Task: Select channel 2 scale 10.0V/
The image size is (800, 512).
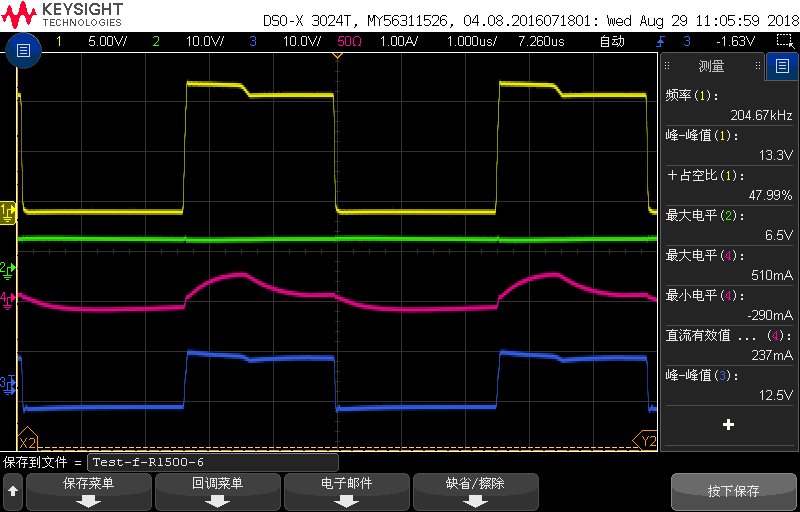Action: [x=205, y=41]
